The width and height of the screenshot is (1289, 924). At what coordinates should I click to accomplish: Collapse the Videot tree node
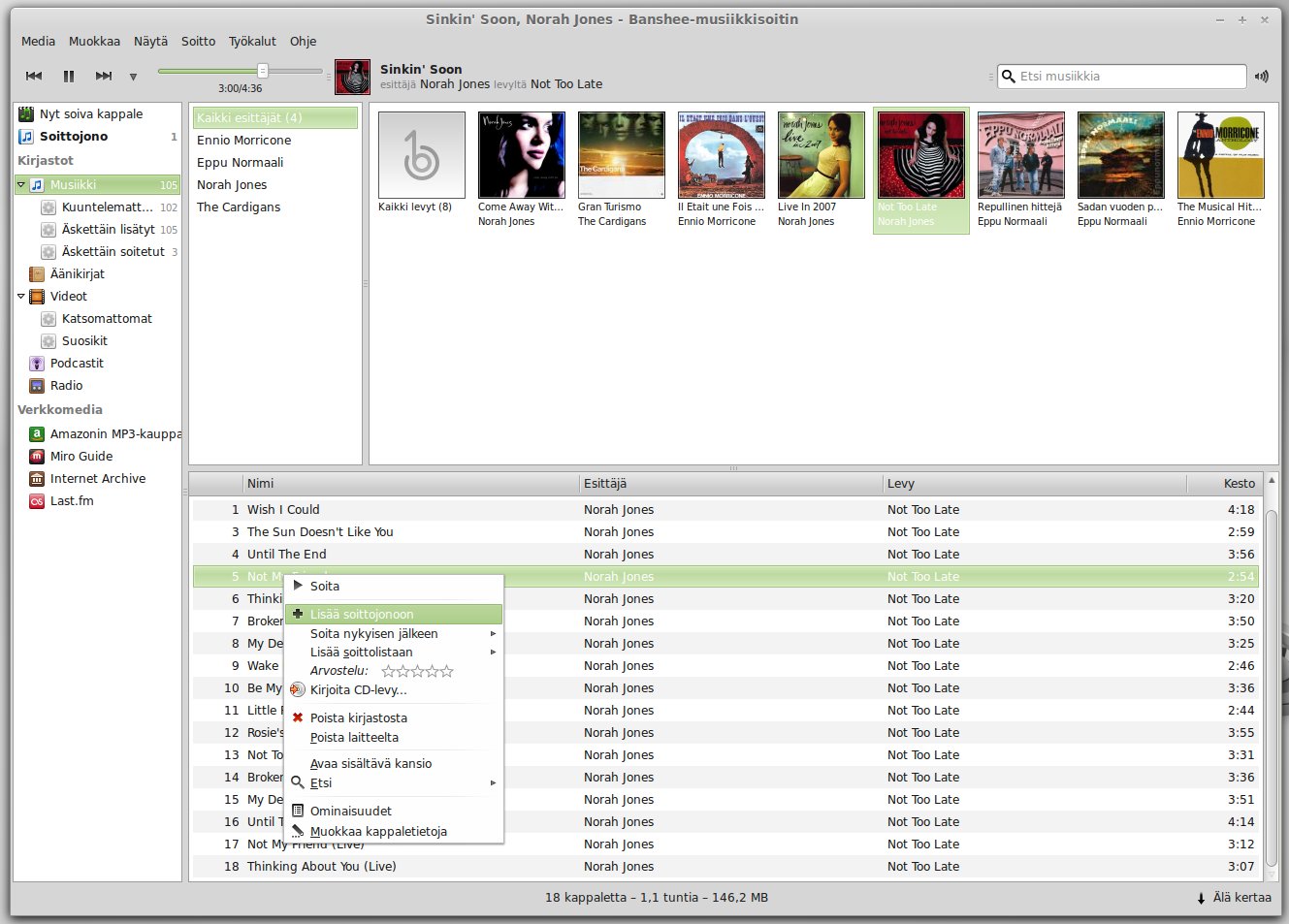click(x=21, y=296)
